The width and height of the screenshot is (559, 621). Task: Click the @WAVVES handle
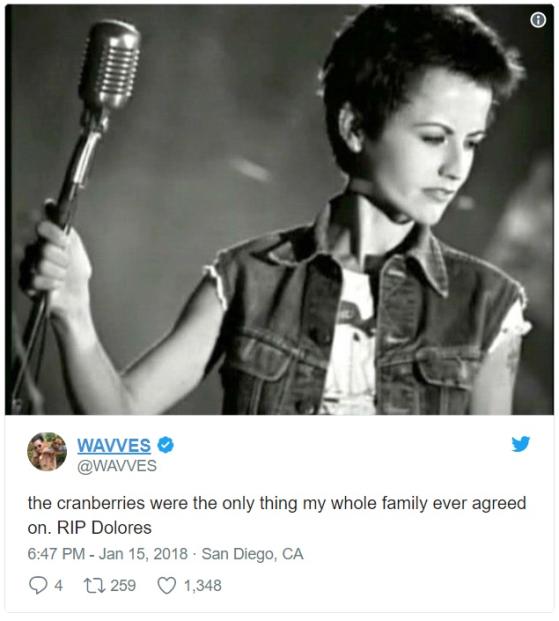pyautogui.click(x=117, y=465)
